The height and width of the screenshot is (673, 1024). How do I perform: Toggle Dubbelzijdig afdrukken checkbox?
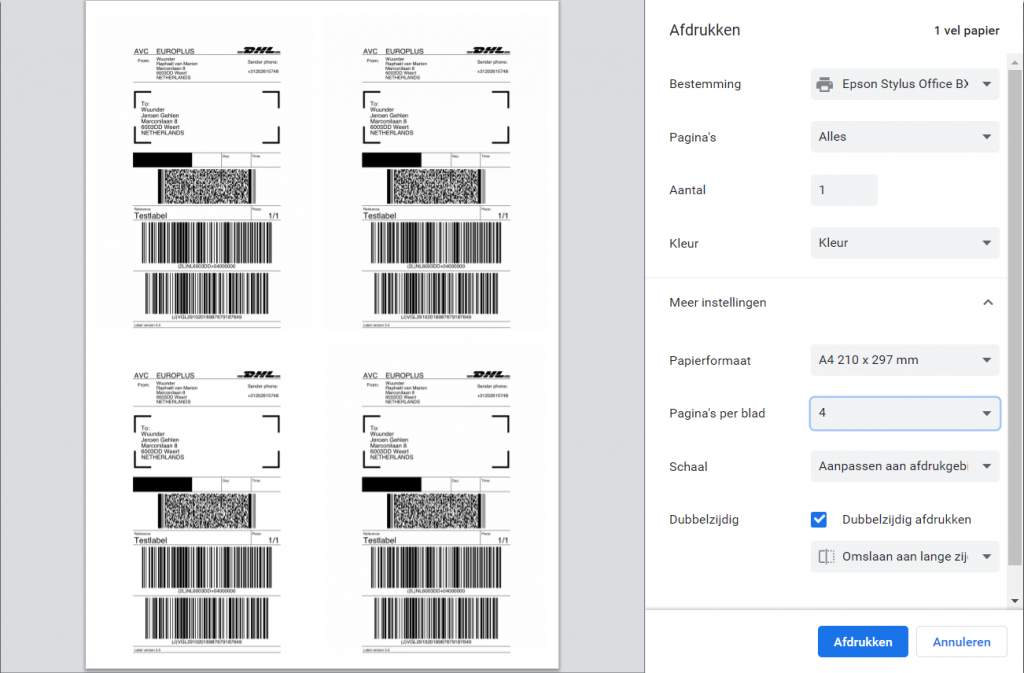click(819, 520)
